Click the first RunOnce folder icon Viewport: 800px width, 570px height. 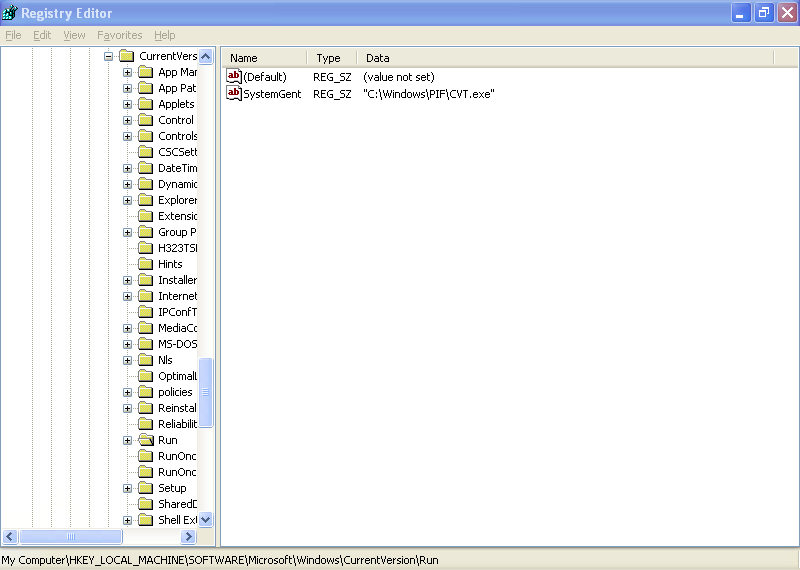(x=146, y=456)
